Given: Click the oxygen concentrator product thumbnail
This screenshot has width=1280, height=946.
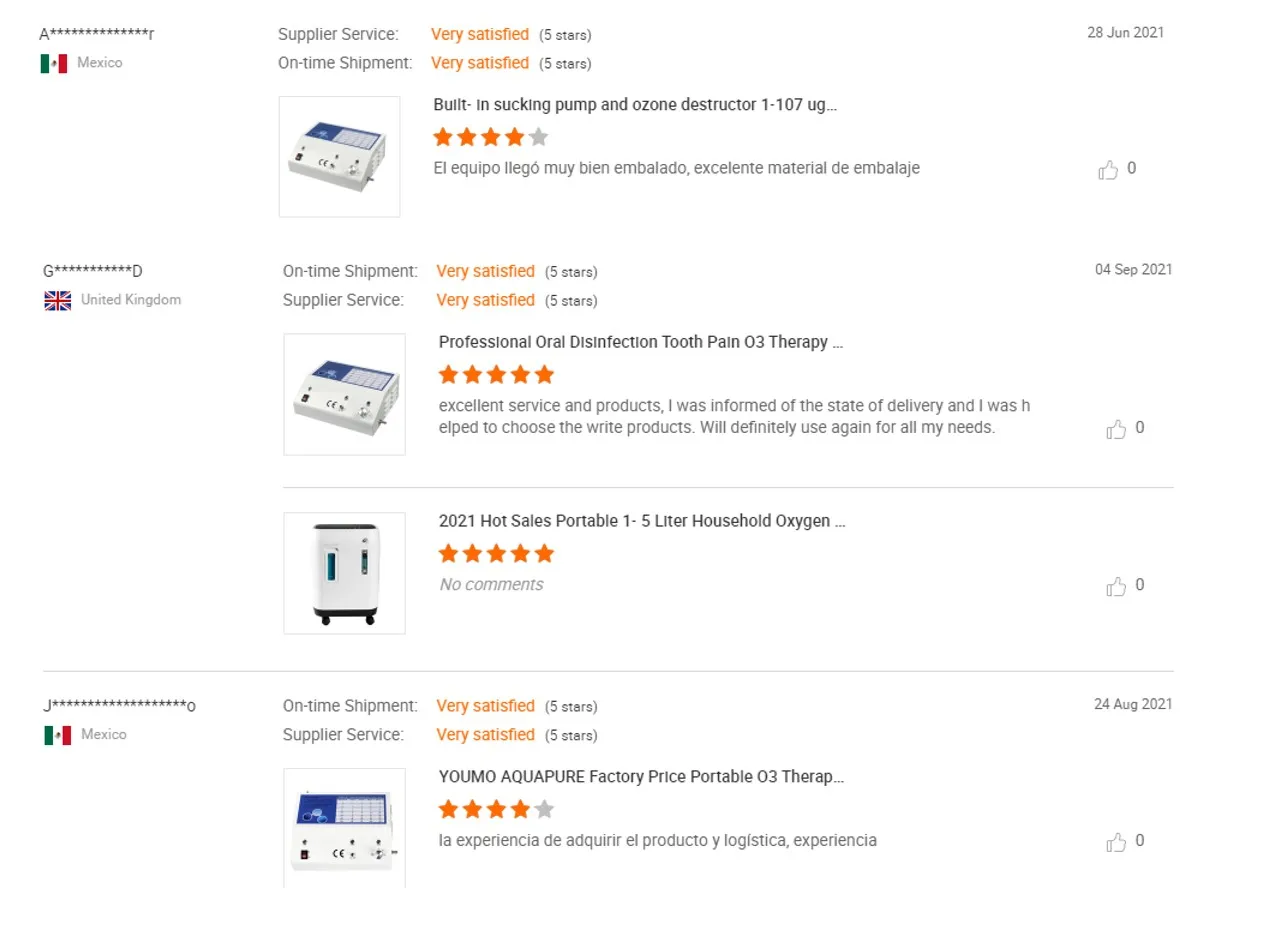Looking at the screenshot, I should (344, 572).
